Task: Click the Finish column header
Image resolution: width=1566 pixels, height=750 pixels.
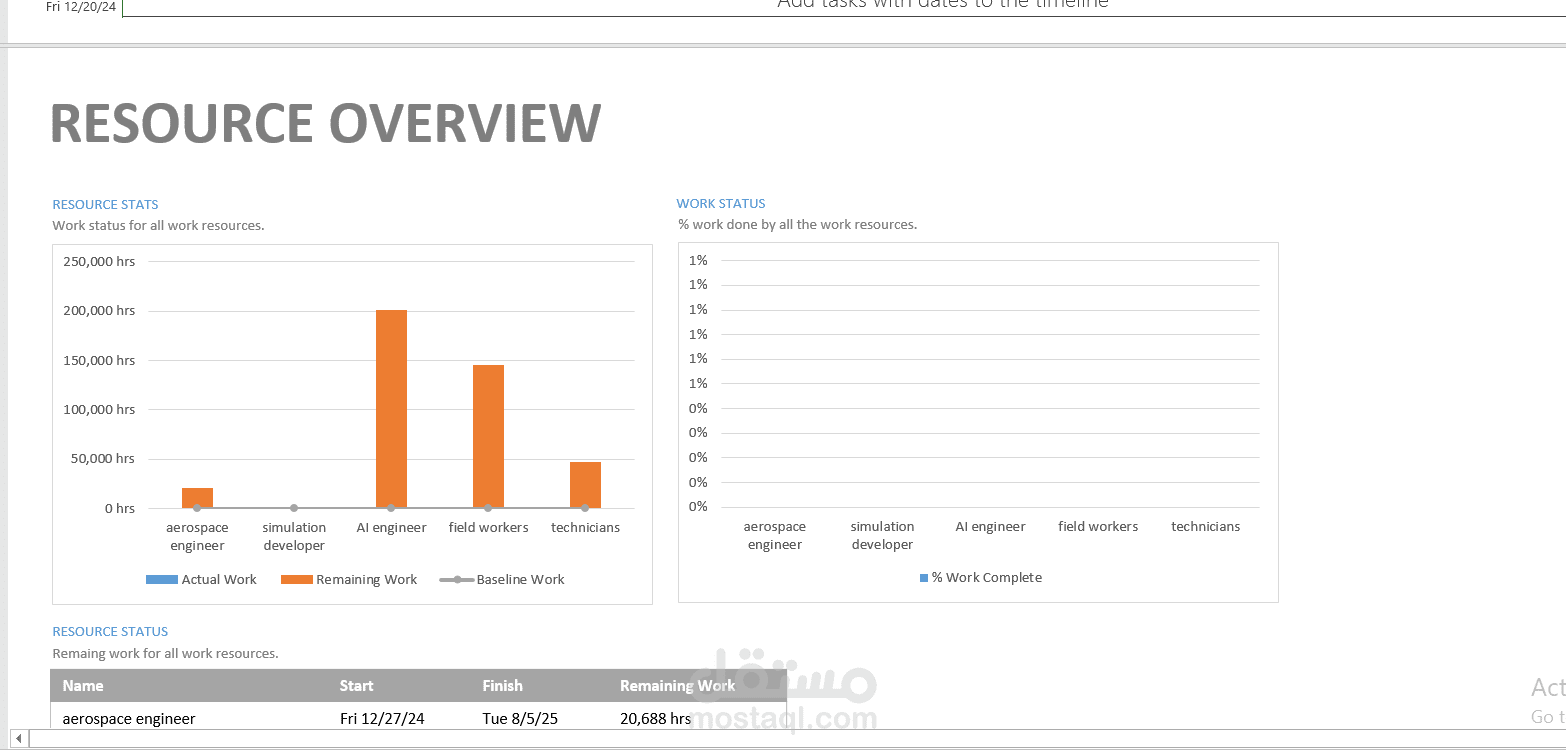Action: [x=502, y=685]
